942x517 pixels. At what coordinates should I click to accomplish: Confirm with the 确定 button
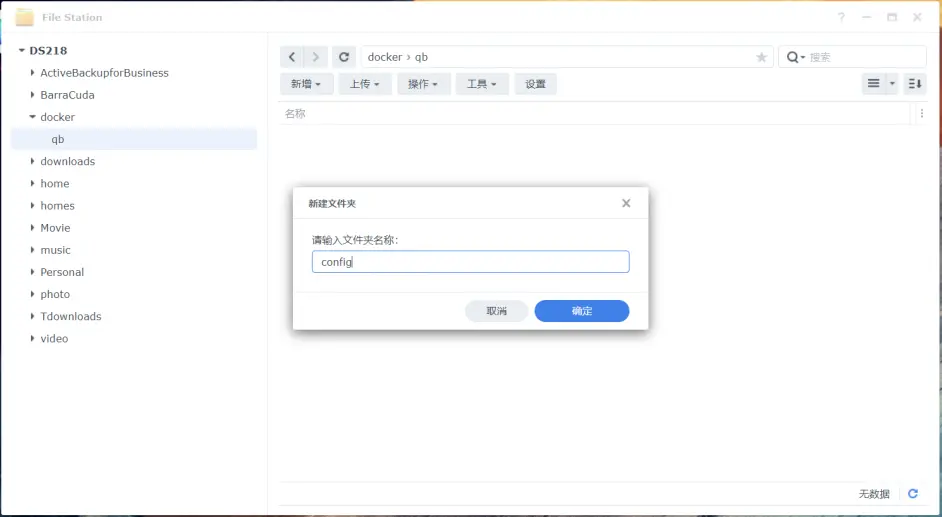tap(582, 311)
